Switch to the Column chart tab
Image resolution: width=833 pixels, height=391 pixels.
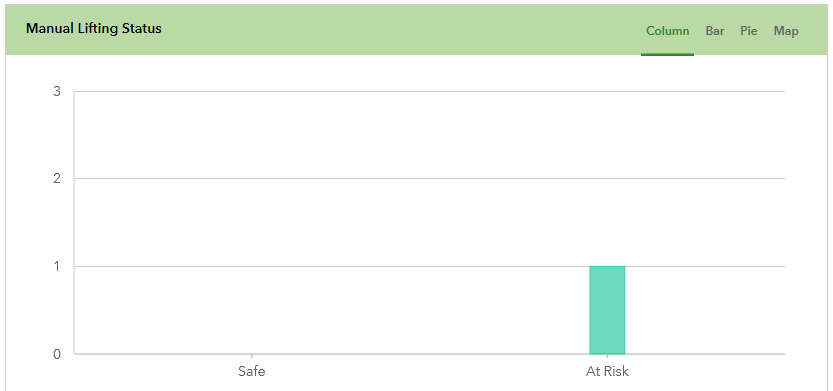[x=667, y=31]
